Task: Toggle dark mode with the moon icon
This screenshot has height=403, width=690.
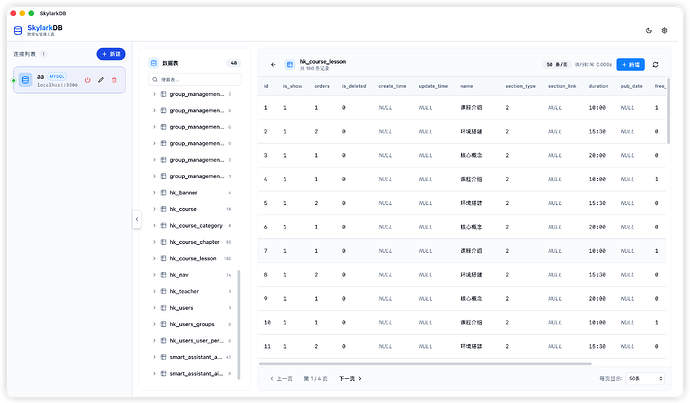Action: (x=650, y=31)
